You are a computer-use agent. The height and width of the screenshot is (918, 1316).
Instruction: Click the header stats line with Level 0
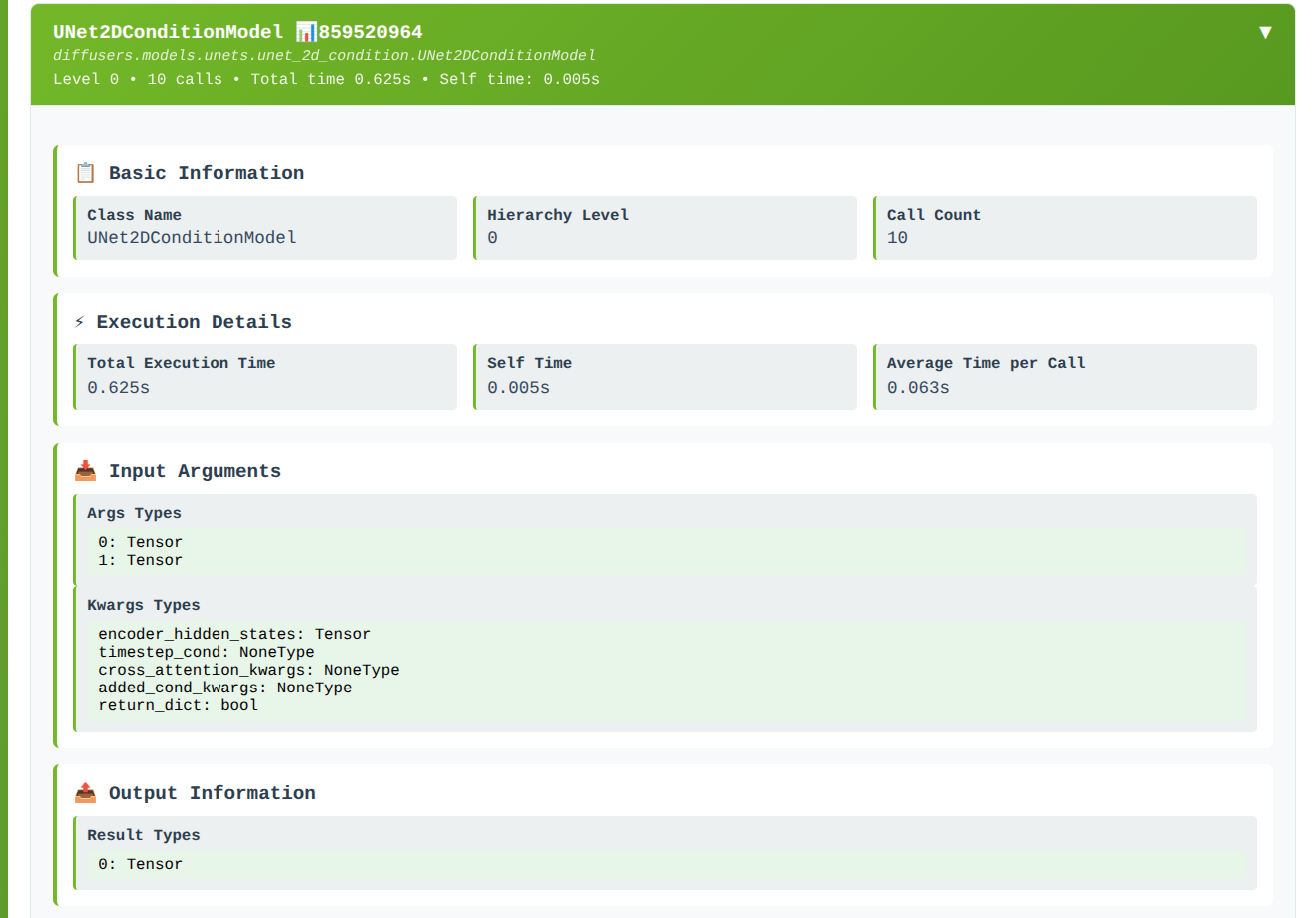click(x=325, y=79)
